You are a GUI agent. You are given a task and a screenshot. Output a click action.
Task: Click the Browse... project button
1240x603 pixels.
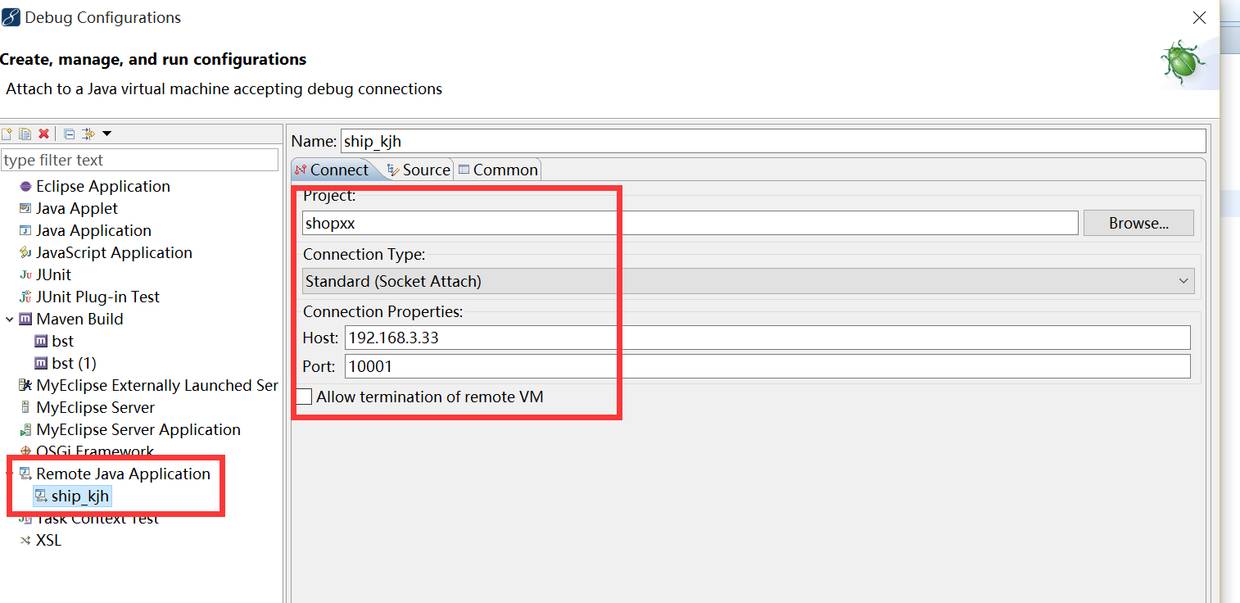[1138, 223]
